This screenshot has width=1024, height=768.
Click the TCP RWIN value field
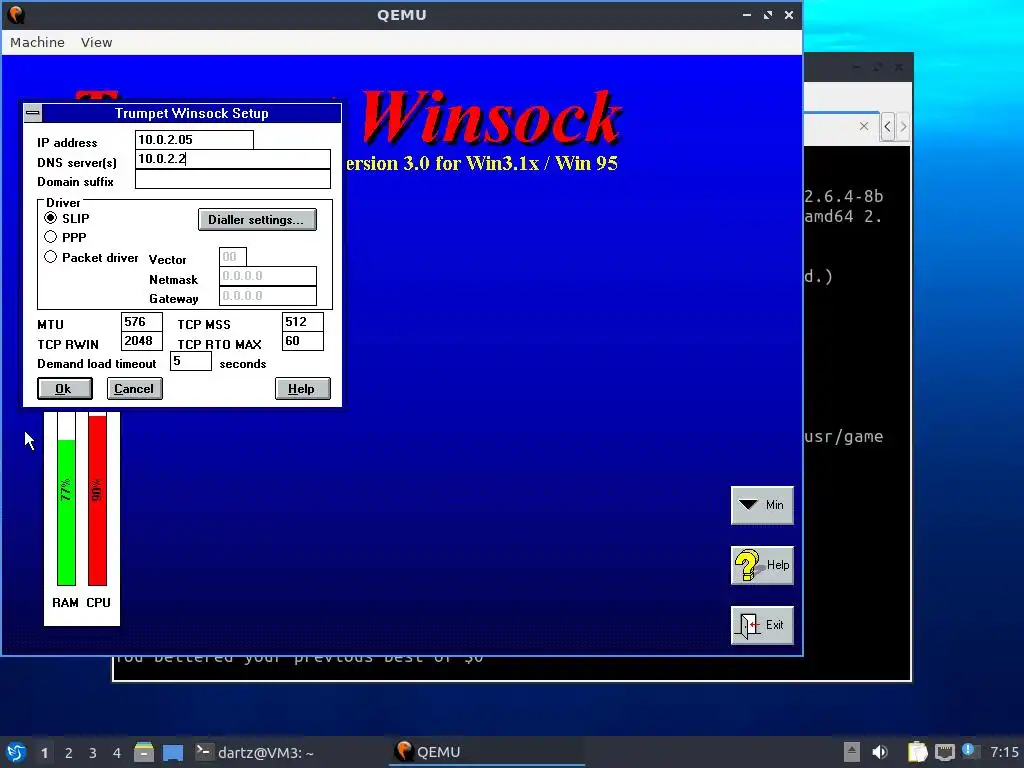coord(142,341)
